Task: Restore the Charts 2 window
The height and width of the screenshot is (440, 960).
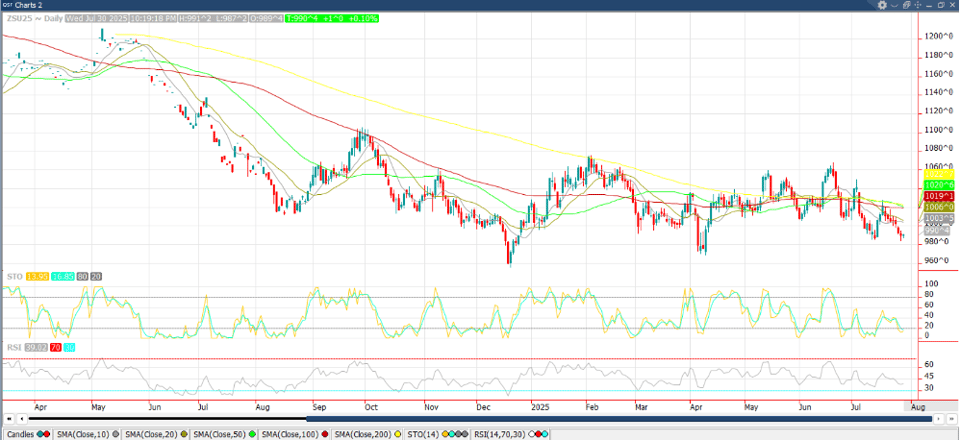Action: (941, 5)
